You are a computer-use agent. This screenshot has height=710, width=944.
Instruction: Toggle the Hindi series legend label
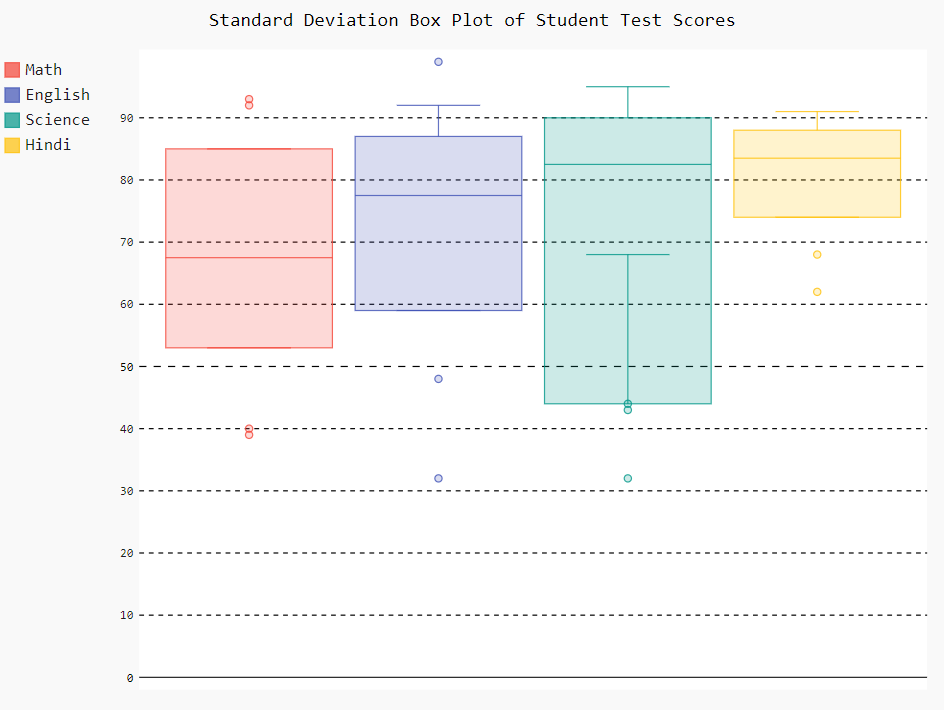pos(48,145)
